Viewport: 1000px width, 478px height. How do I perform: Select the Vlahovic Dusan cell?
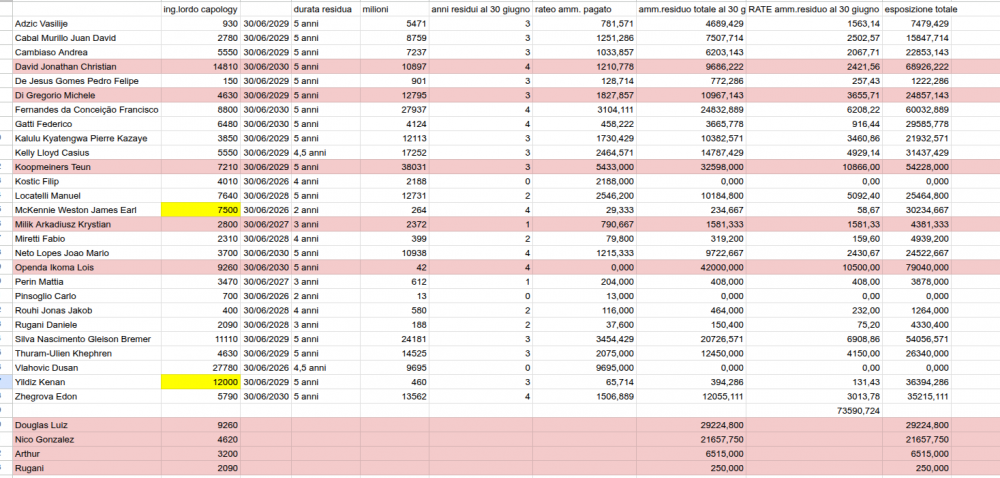click(x=87, y=368)
